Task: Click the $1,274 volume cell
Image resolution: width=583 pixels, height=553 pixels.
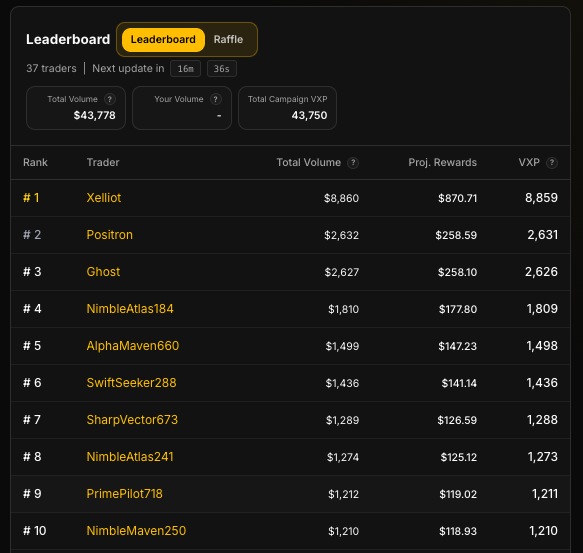Action: 343,457
